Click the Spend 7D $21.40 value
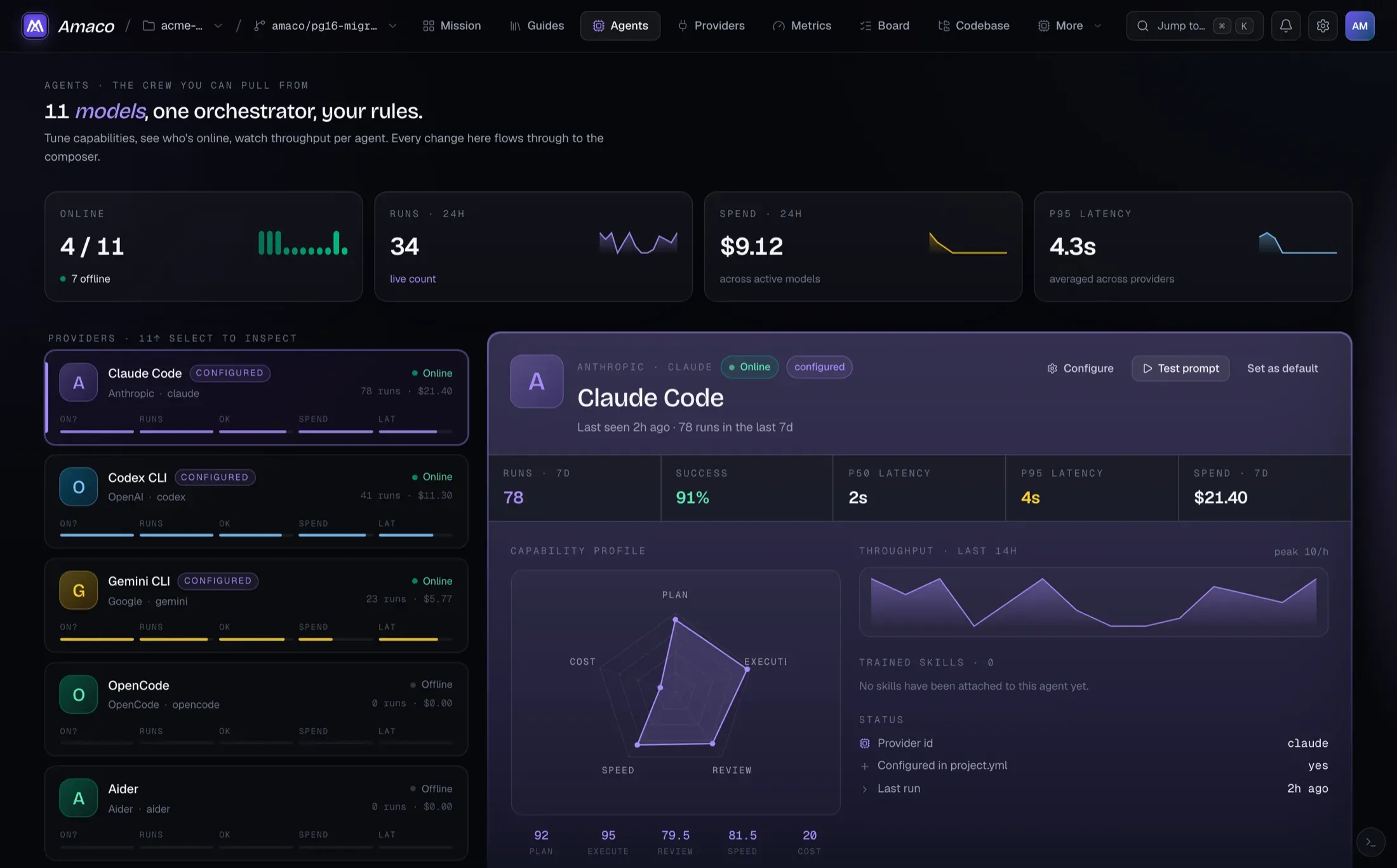This screenshot has height=868, width=1397. (1220, 497)
